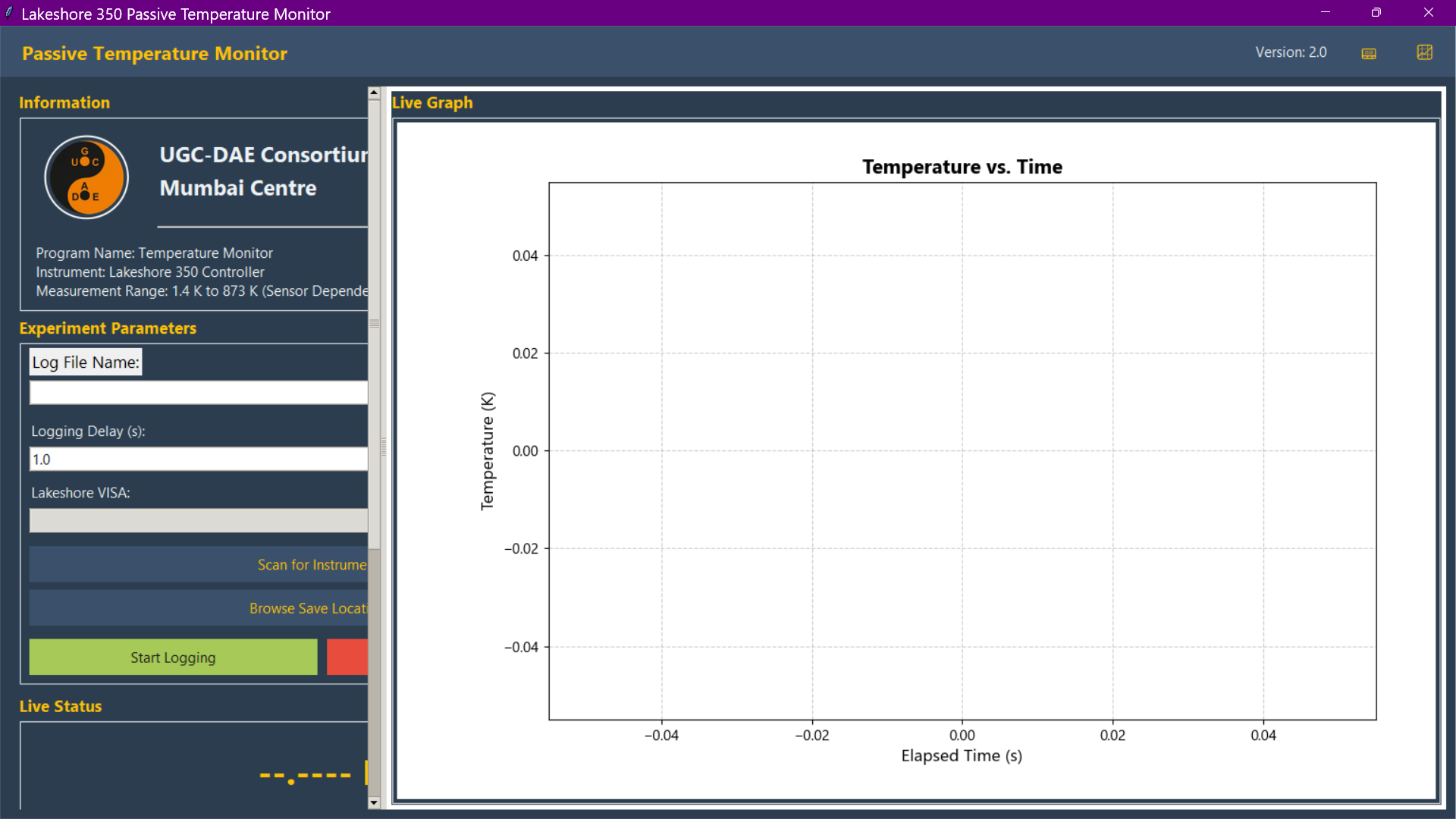Viewport: 1456px width, 819px height.
Task: Minimize the Temperature Monitor window
Action: (x=1325, y=13)
